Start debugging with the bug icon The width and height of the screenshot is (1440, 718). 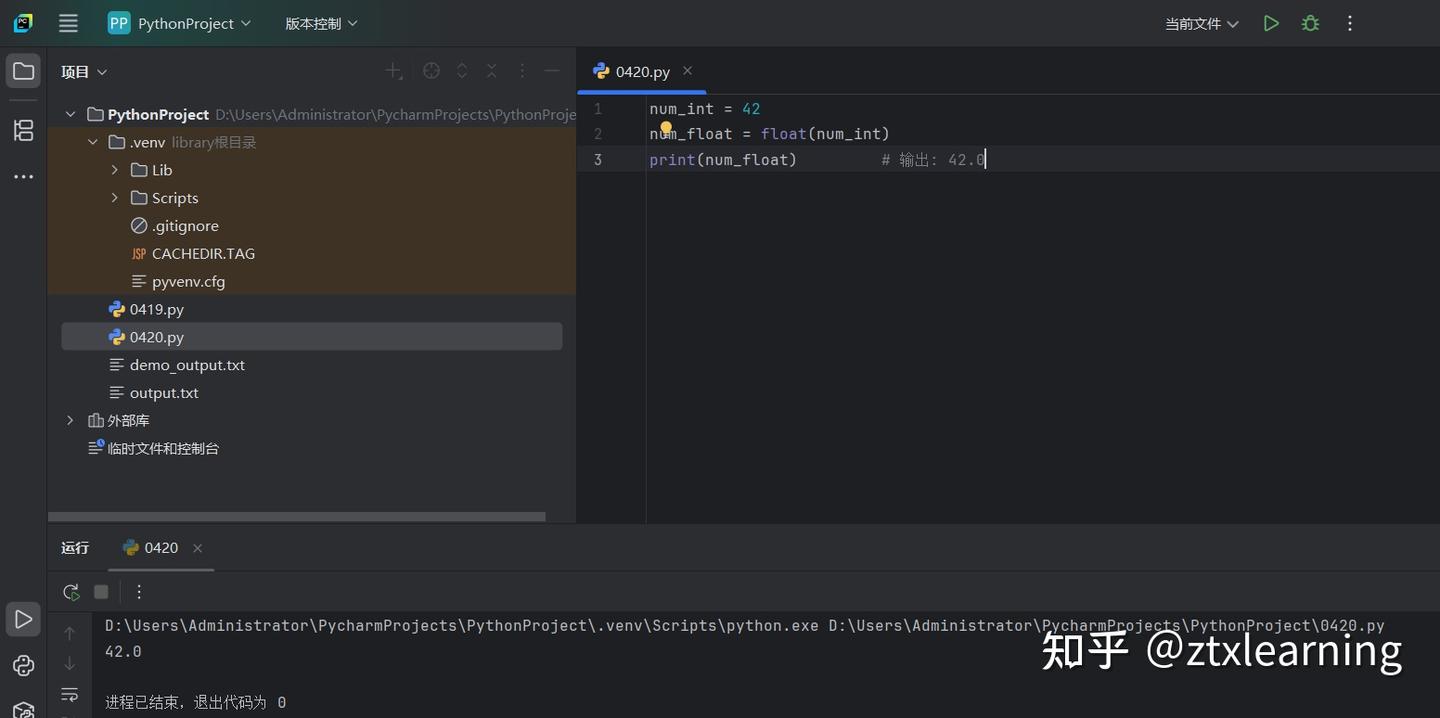tap(1310, 23)
